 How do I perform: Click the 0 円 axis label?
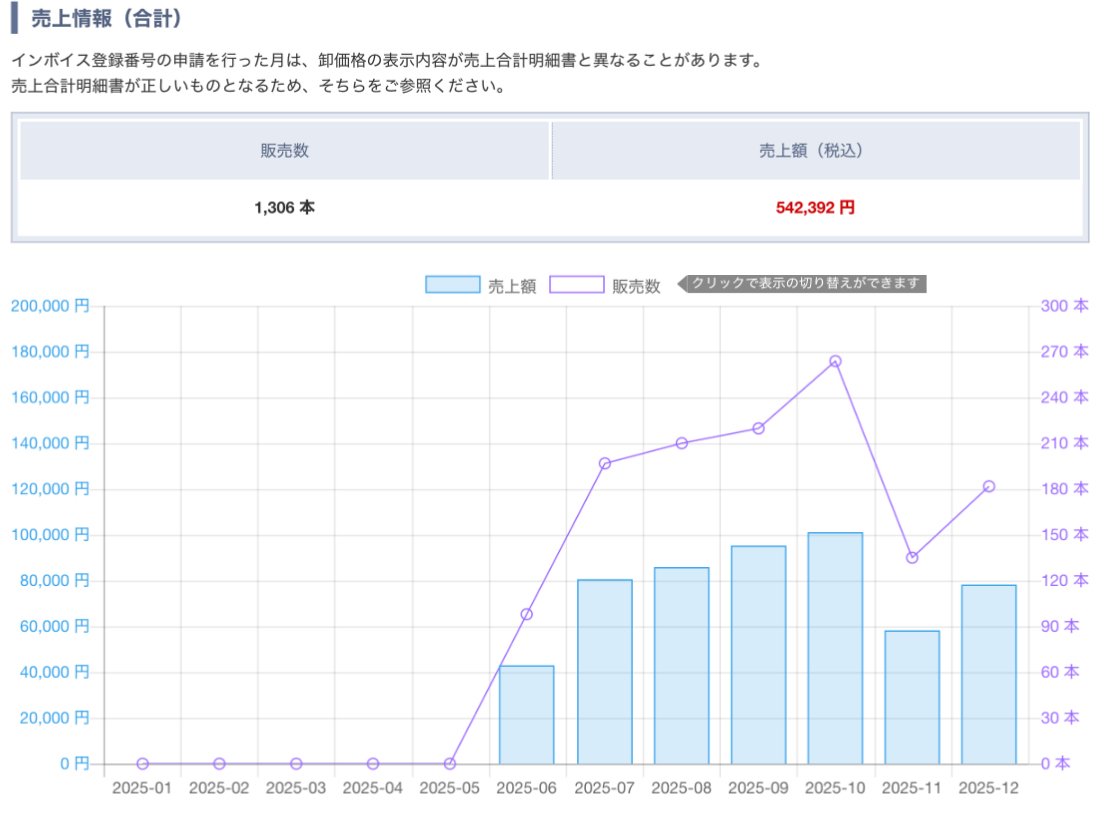[x=75, y=764]
